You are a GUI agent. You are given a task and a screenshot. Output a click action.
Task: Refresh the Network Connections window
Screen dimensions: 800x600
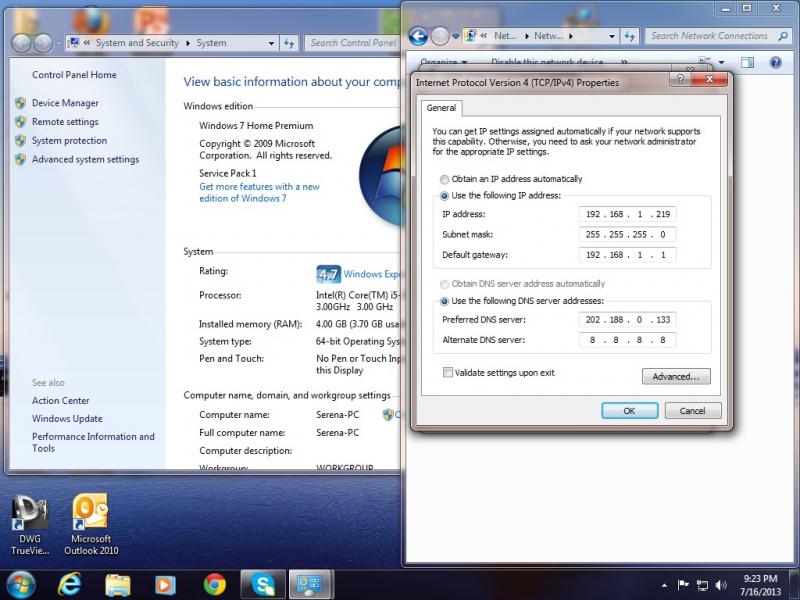(x=630, y=36)
